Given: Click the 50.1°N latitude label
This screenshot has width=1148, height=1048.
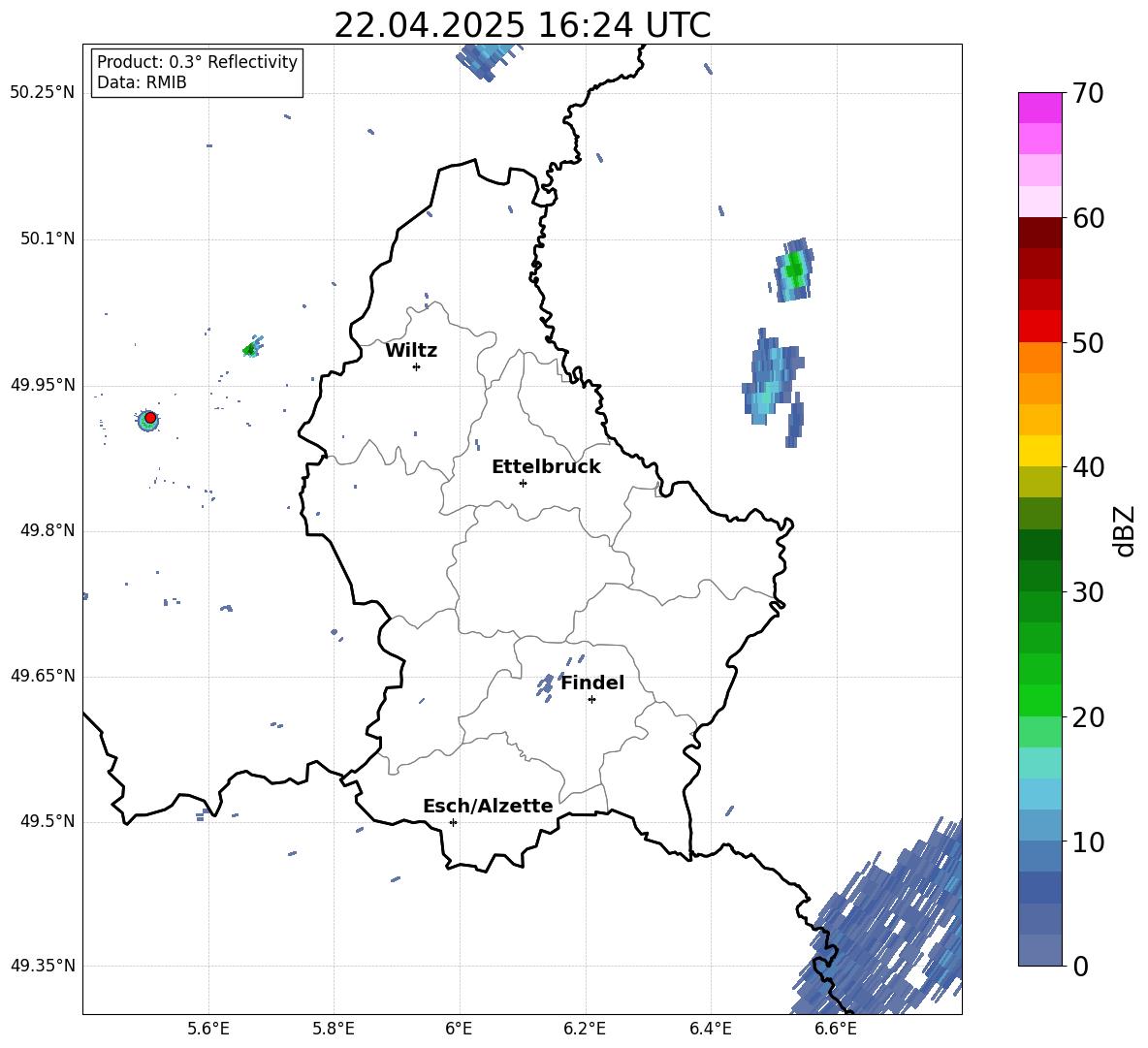Looking at the screenshot, I should (48, 239).
